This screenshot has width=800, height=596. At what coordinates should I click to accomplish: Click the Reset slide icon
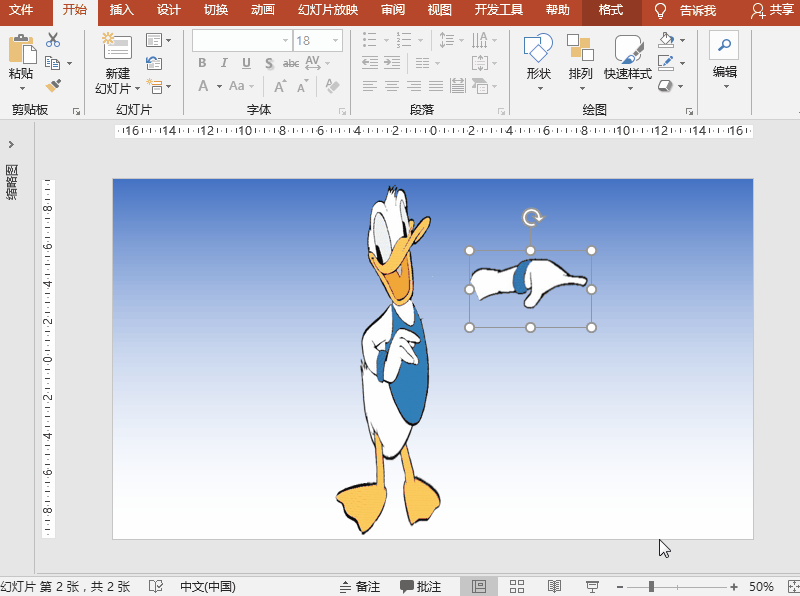click(x=154, y=63)
